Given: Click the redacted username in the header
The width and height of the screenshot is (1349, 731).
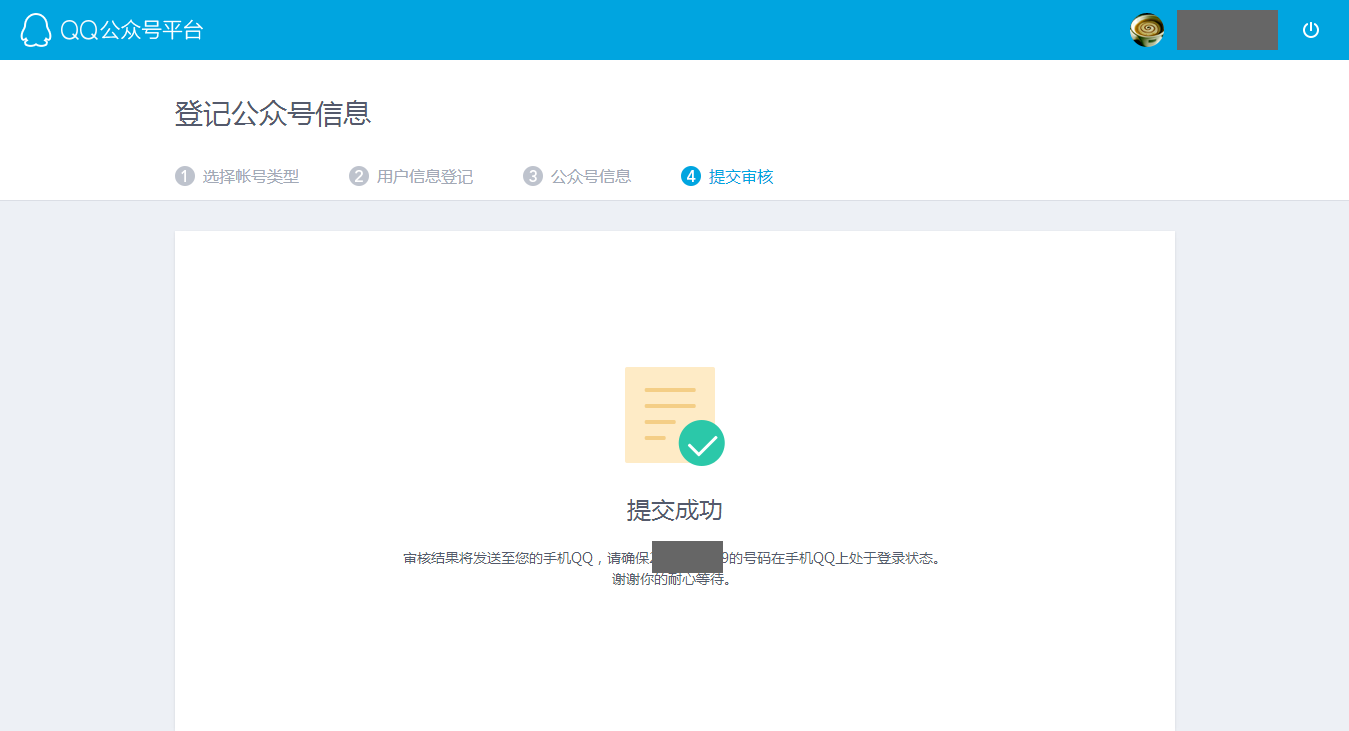Looking at the screenshot, I should [1227, 30].
